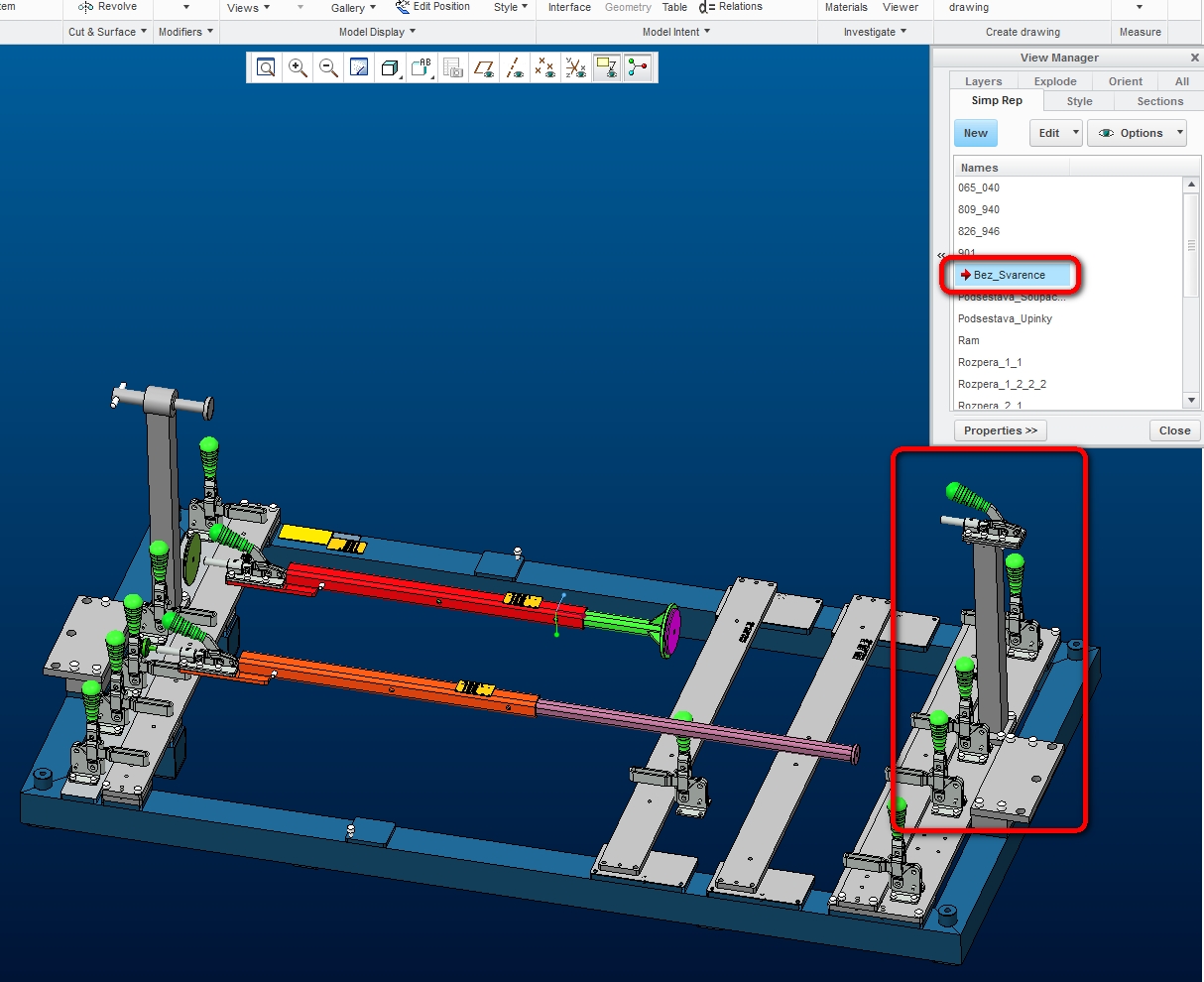Click the Repaint screen icon

359,67
